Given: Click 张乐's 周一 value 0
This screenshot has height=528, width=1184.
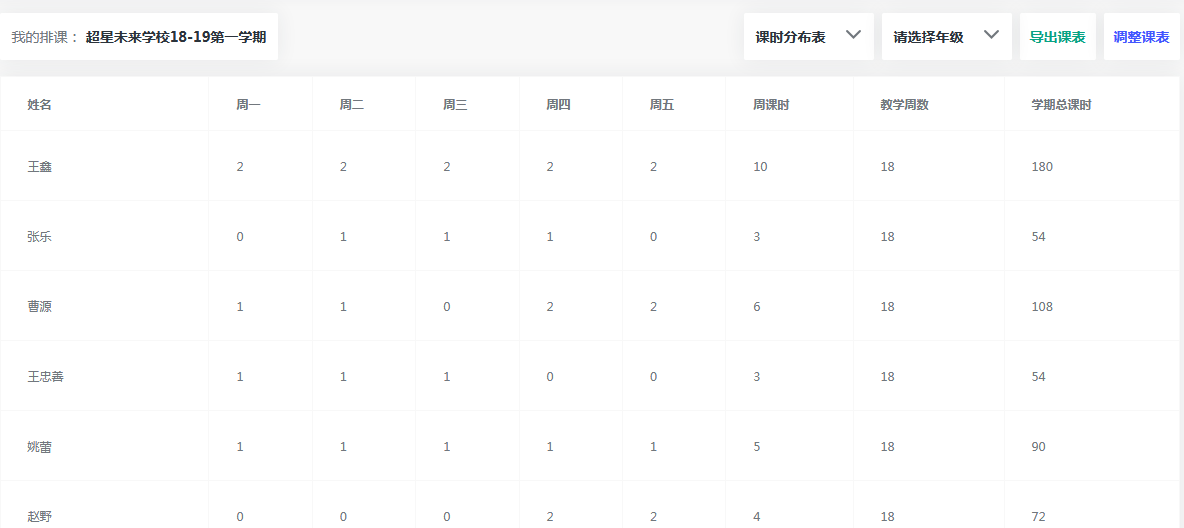Looking at the screenshot, I should pos(240,236).
